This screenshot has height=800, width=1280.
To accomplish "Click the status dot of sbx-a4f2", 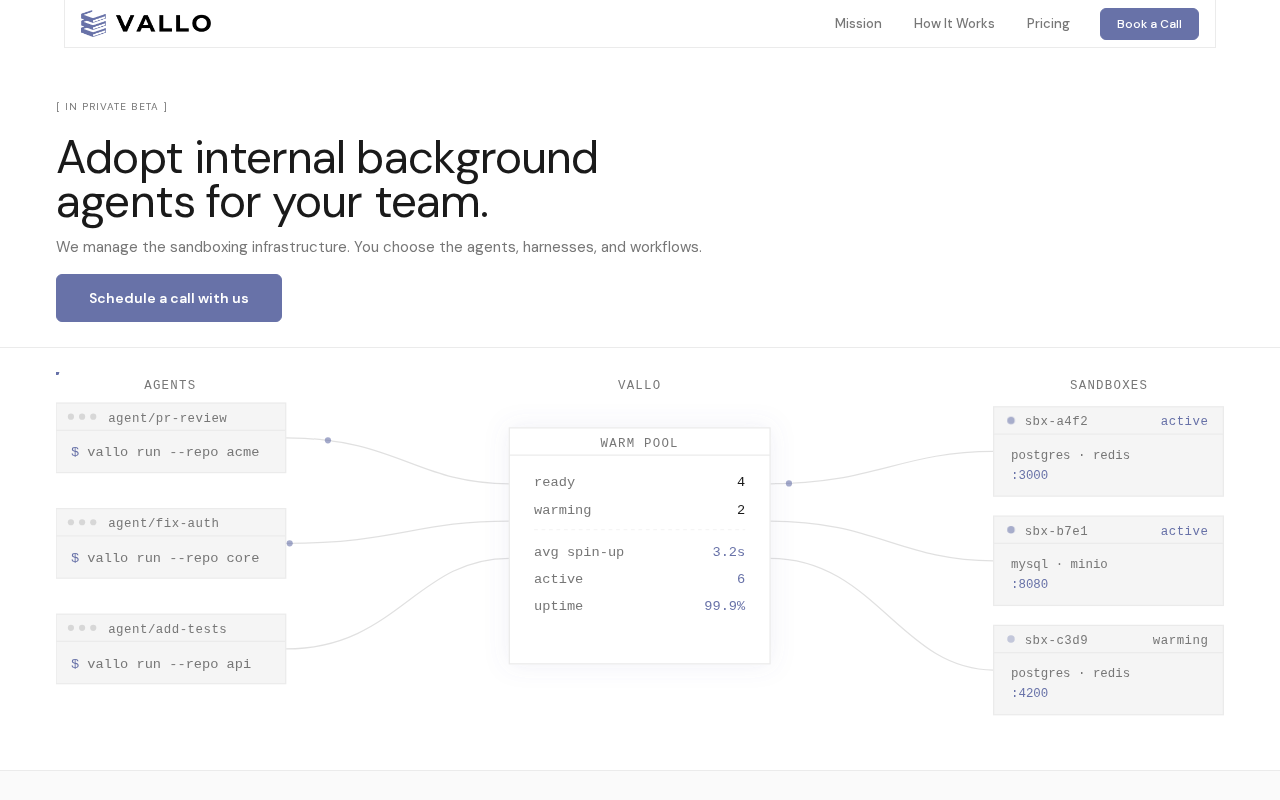I will pyautogui.click(x=1011, y=421).
